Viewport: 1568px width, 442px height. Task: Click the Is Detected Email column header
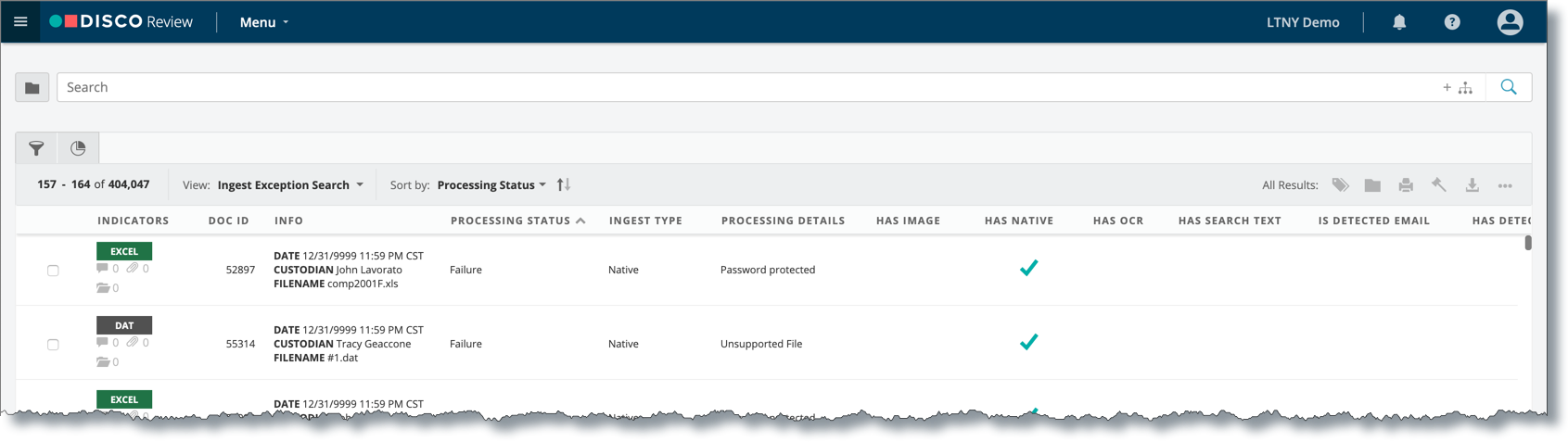tap(1373, 221)
